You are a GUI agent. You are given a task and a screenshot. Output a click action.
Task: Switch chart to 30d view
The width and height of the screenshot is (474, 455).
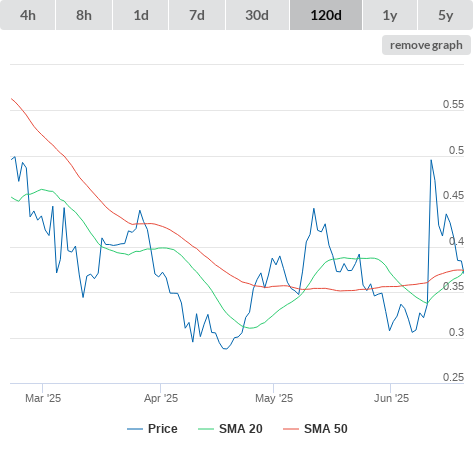257,15
